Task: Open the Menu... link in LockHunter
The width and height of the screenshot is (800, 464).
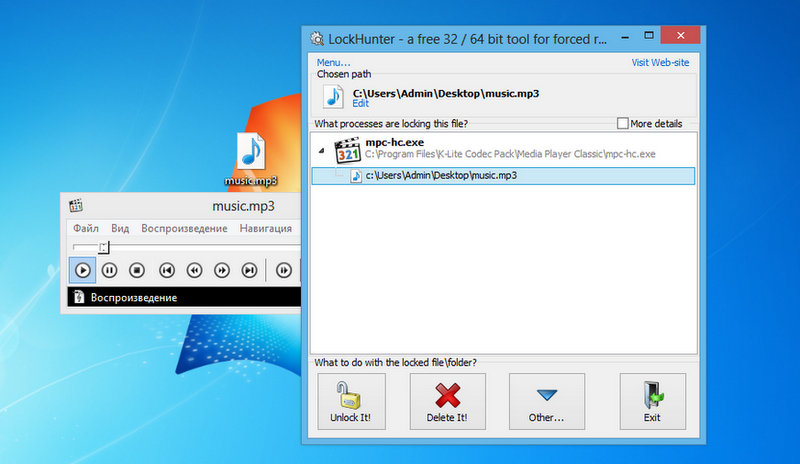Action: tap(333, 63)
